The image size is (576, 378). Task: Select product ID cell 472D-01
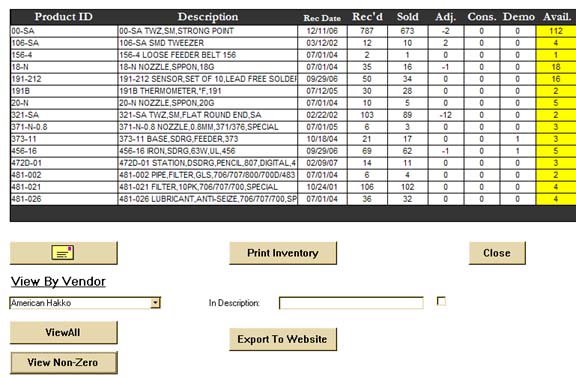click(64, 163)
